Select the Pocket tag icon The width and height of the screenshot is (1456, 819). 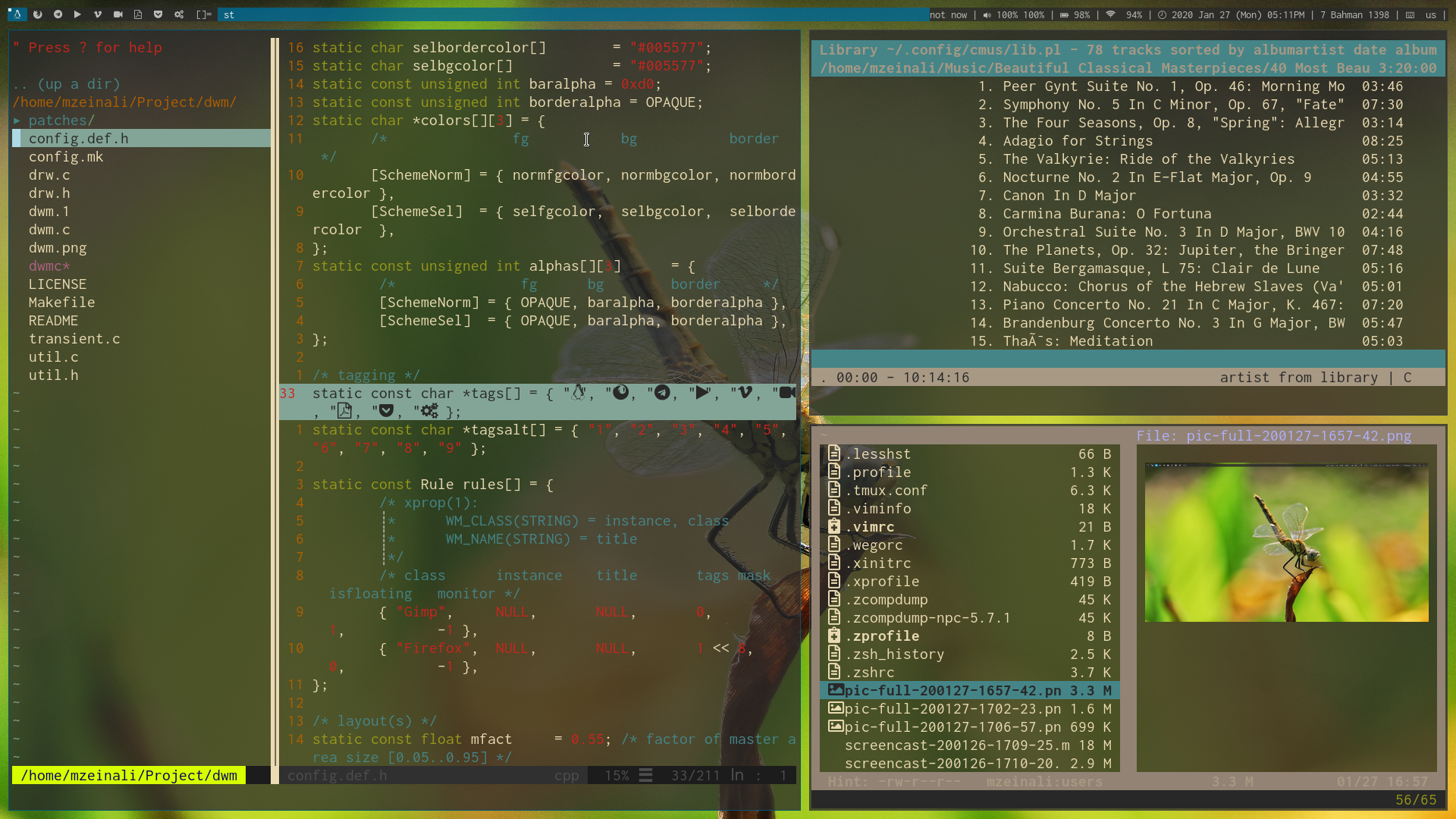[x=158, y=14]
